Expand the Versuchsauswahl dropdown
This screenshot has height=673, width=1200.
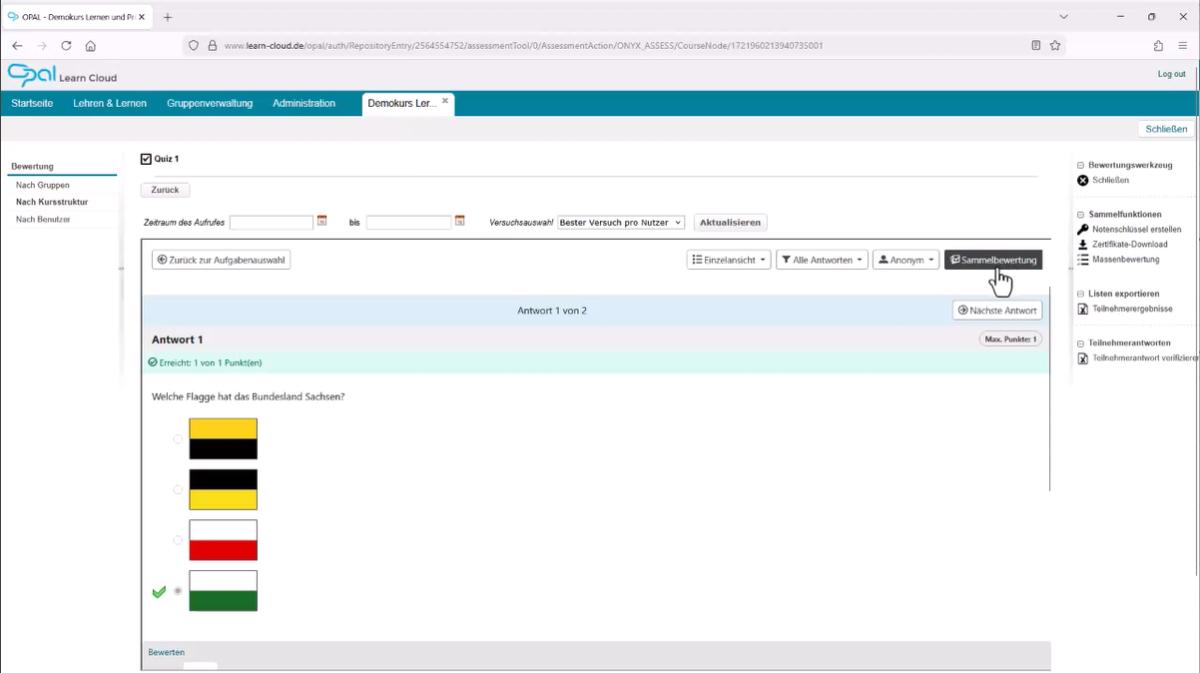coord(620,222)
